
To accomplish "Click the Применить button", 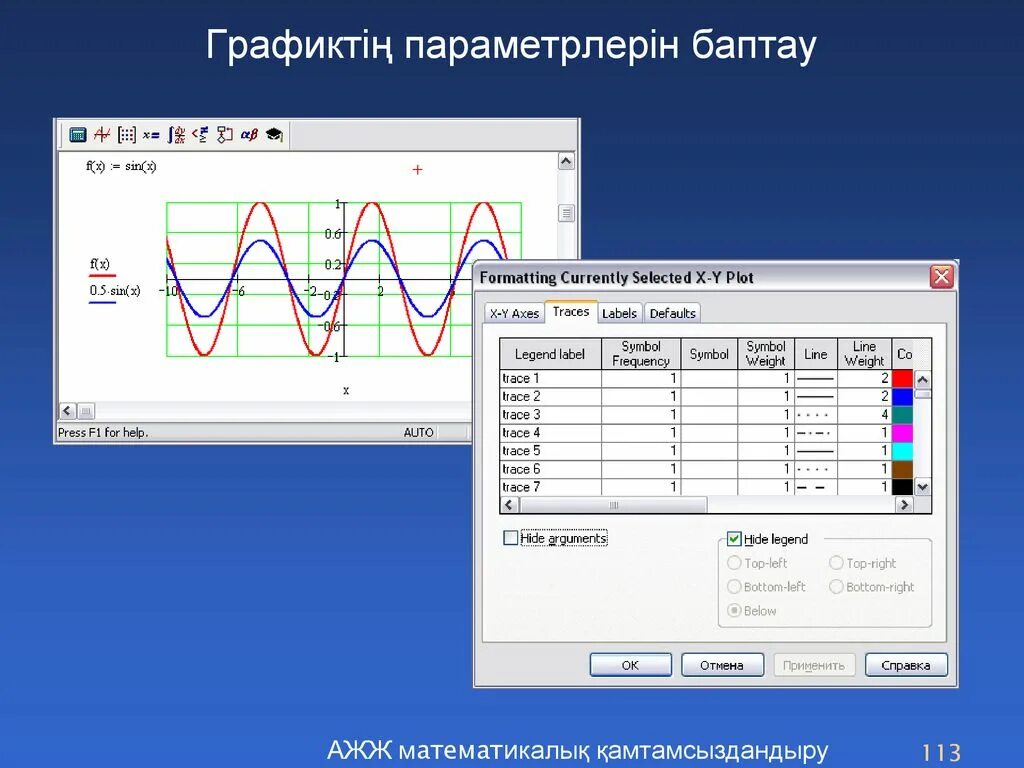I will (814, 665).
